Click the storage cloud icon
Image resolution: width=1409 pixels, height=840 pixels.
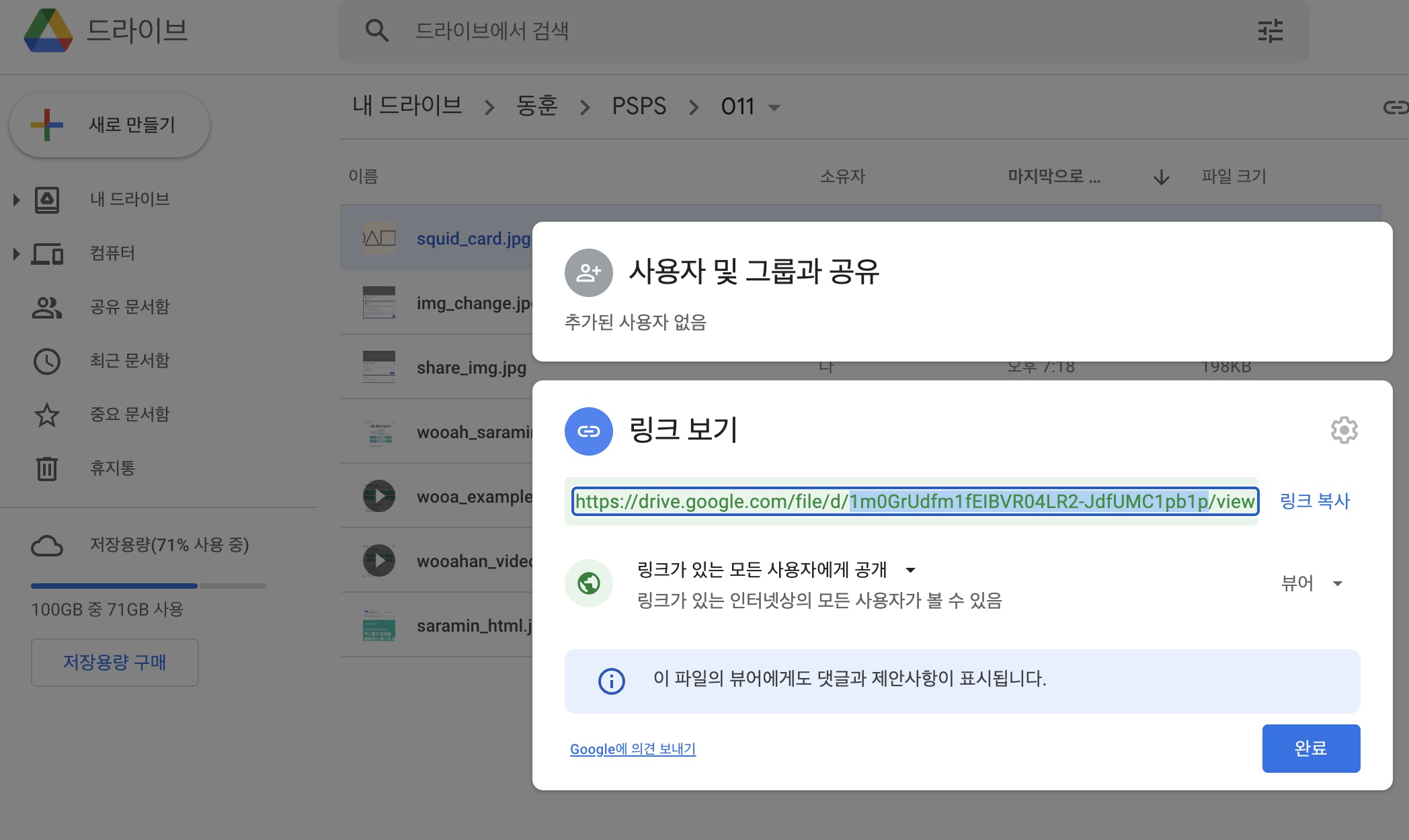47,545
